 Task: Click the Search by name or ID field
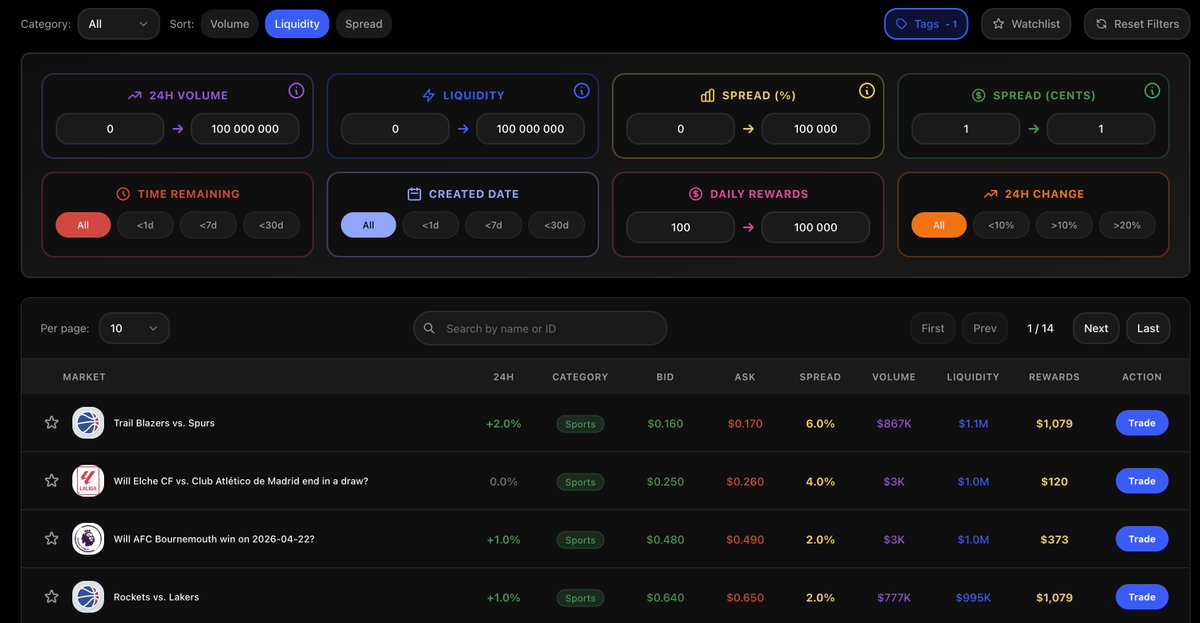pyautogui.click(x=540, y=328)
